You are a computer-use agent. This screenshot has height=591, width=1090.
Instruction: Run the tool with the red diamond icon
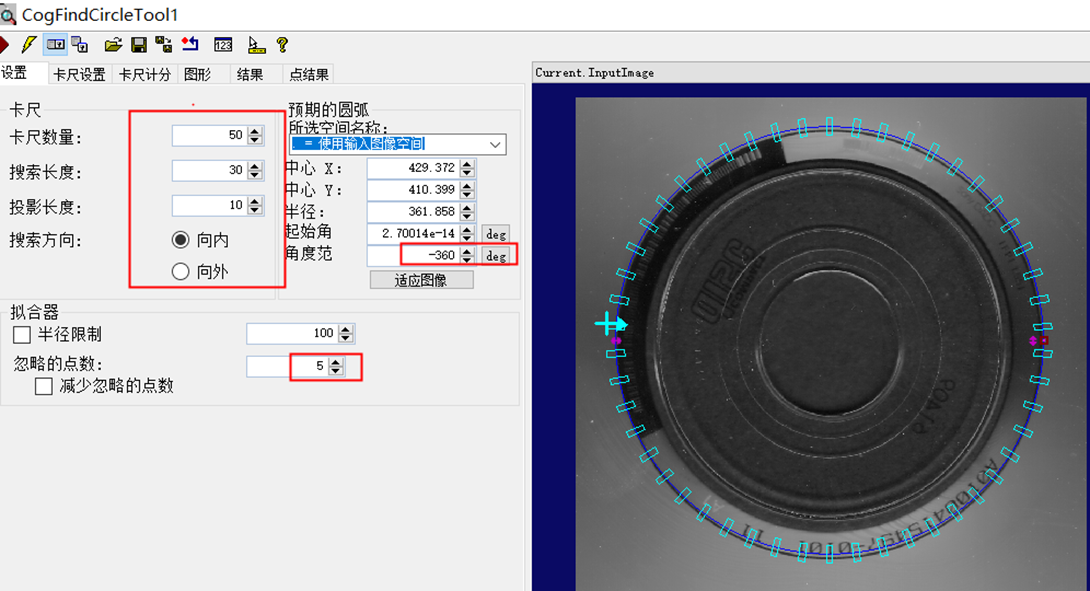(3, 45)
